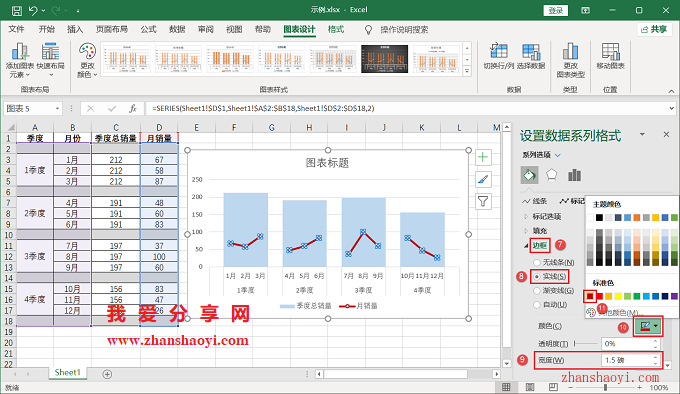This screenshot has width=680, height=394.
Task: Select Fill & Line paint bucket icon
Action: (x=530, y=175)
